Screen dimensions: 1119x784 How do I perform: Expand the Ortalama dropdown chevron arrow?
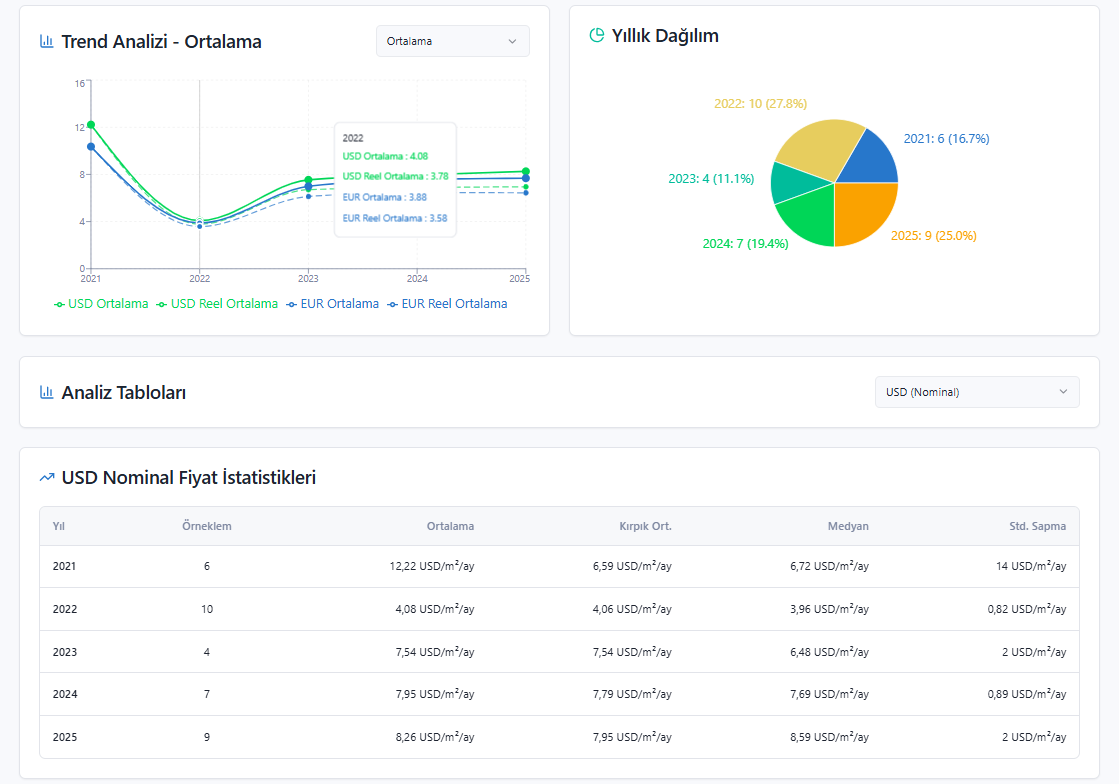pyautogui.click(x=512, y=41)
